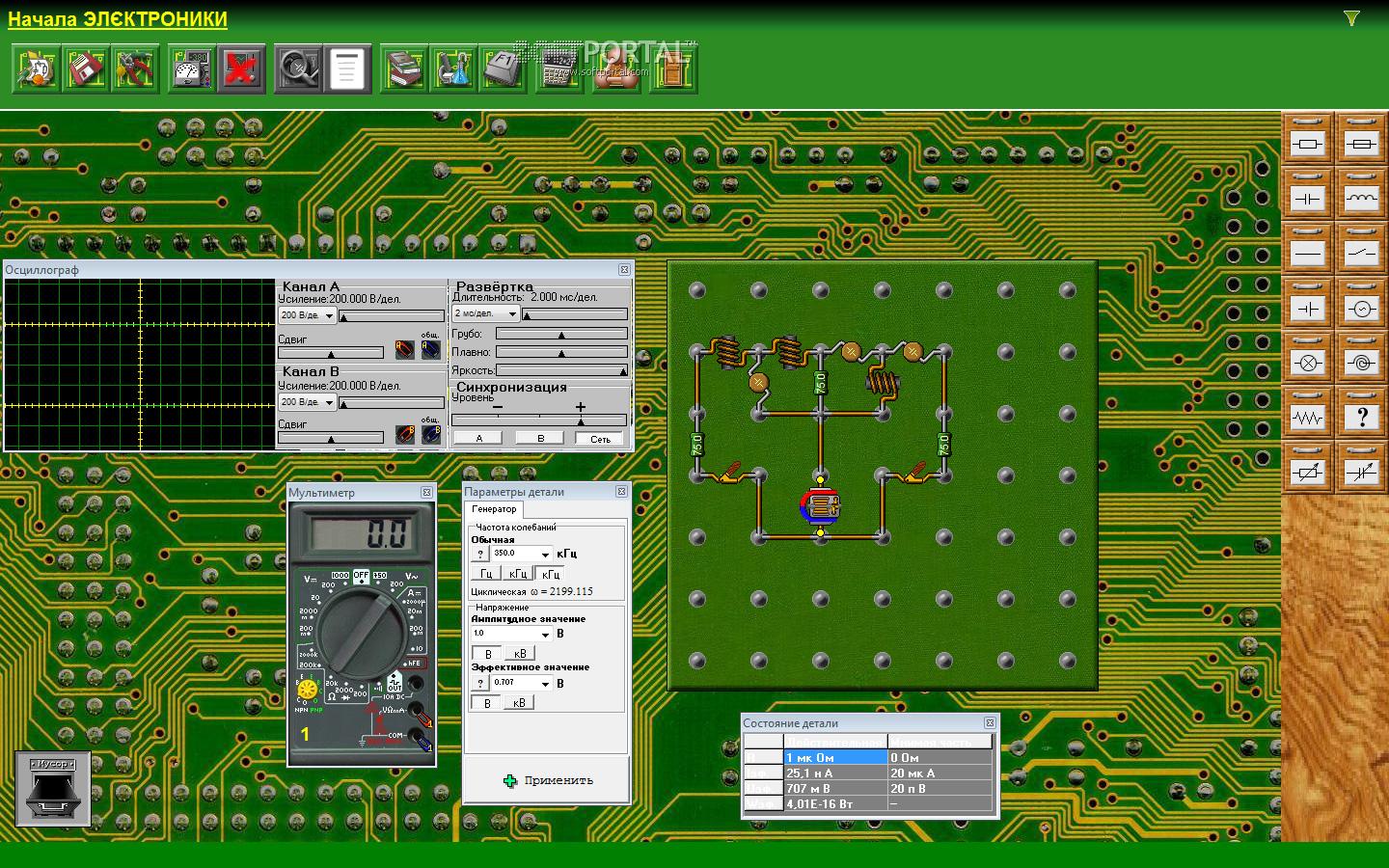Adjust the Яркость brightness slider
1389x868 pixels.
point(561,369)
